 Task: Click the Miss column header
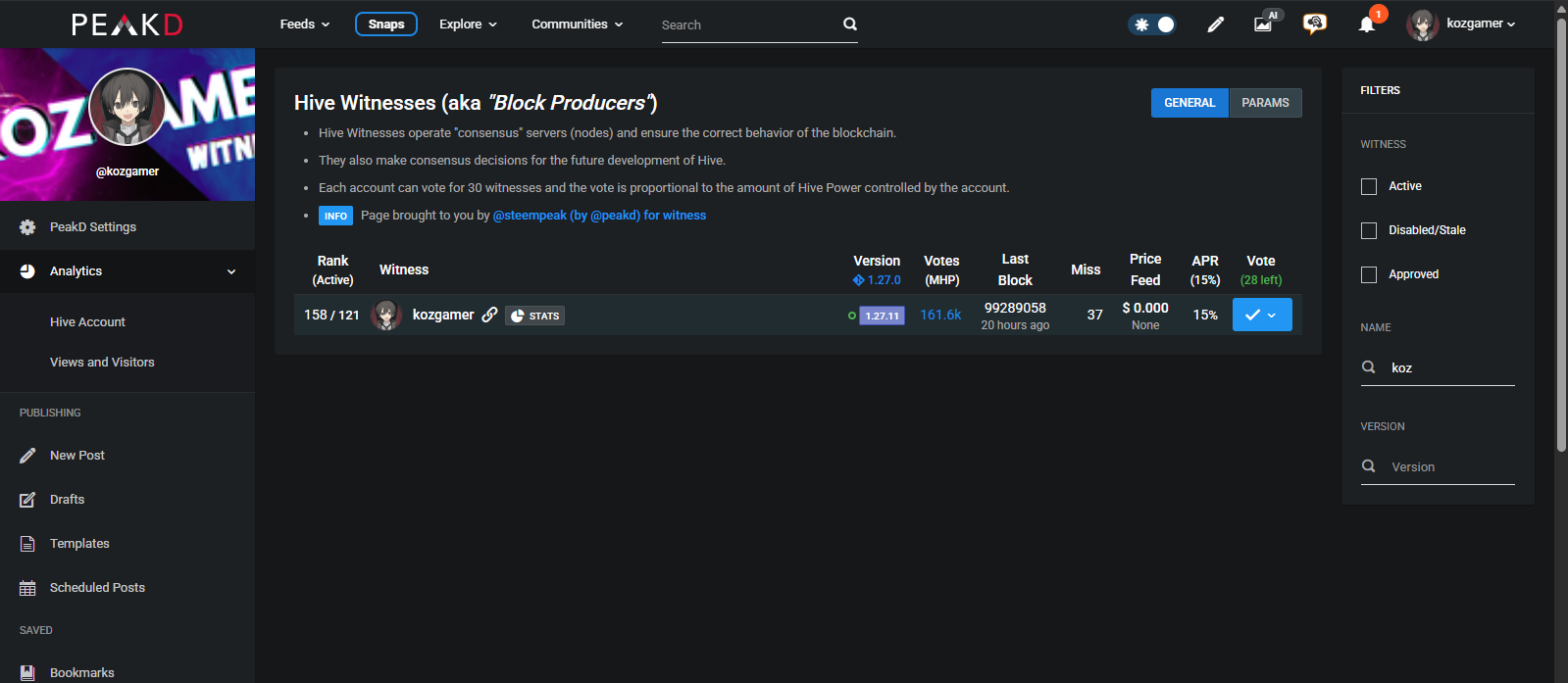click(x=1086, y=269)
